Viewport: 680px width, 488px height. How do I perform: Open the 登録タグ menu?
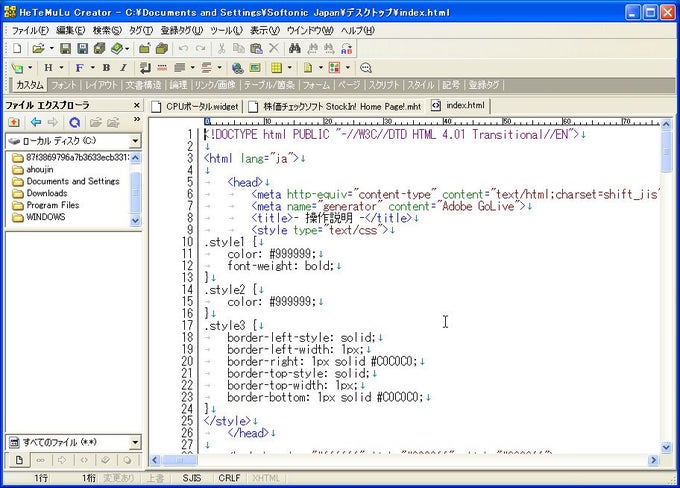(182, 30)
